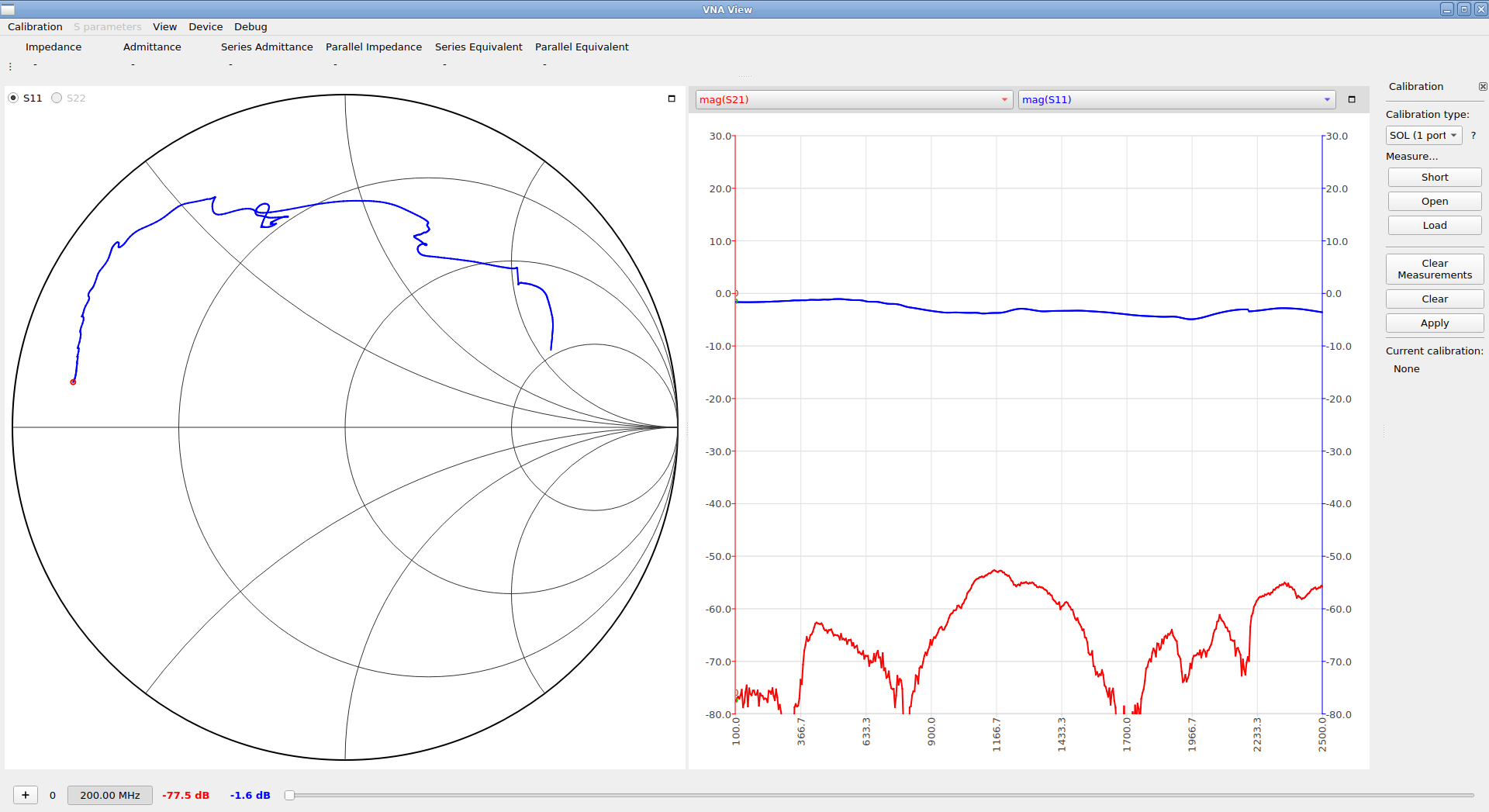This screenshot has width=1489, height=812.
Task: Open the S parameters menu
Action: tap(108, 26)
